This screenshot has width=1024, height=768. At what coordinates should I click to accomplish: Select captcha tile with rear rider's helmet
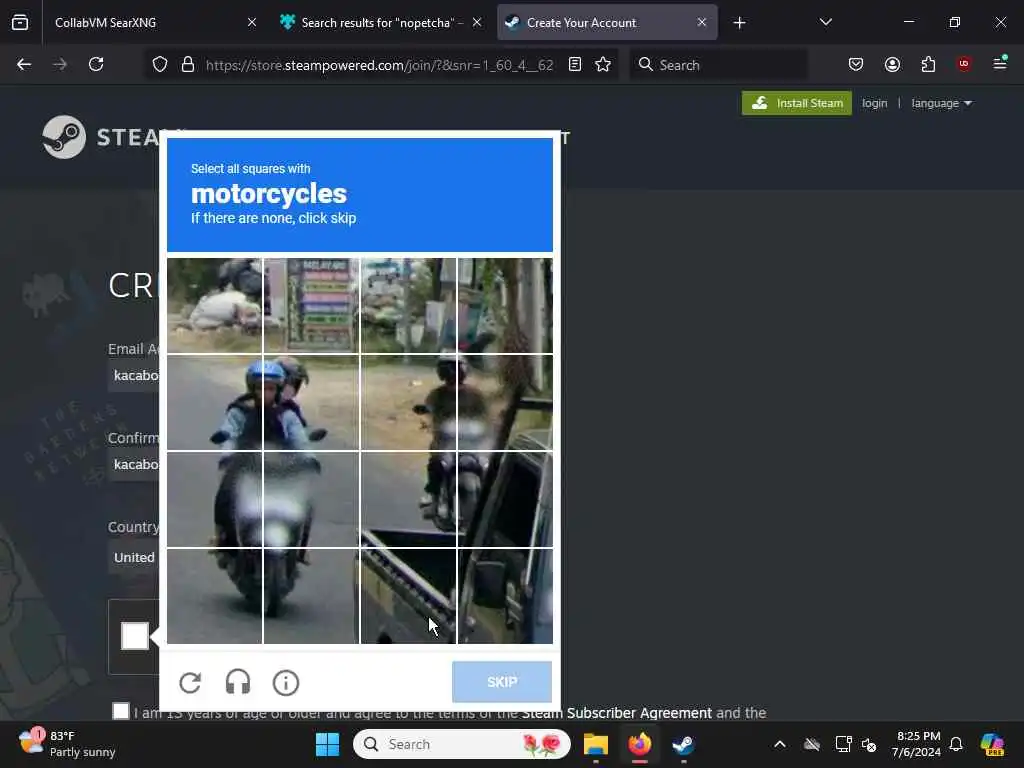pos(408,402)
